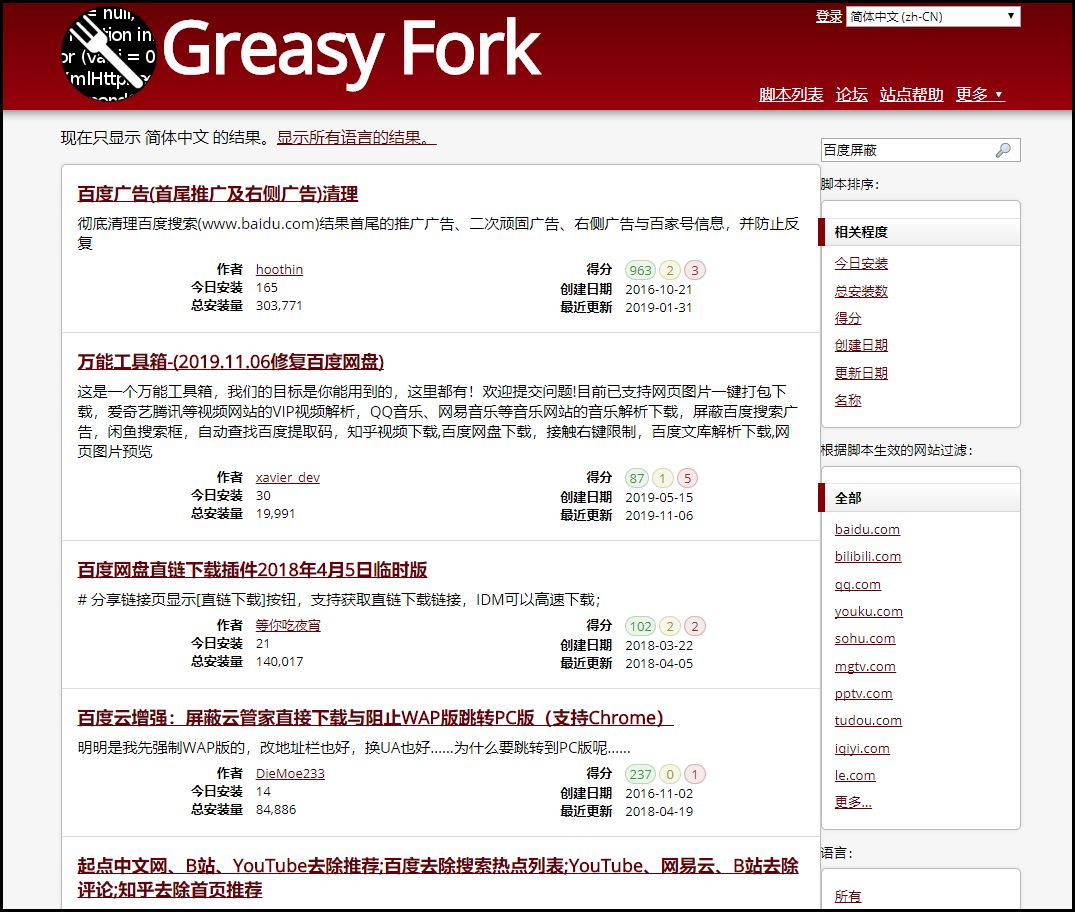Filter scripts by youku.com
Viewport: 1075px width, 912px height.
(868, 612)
